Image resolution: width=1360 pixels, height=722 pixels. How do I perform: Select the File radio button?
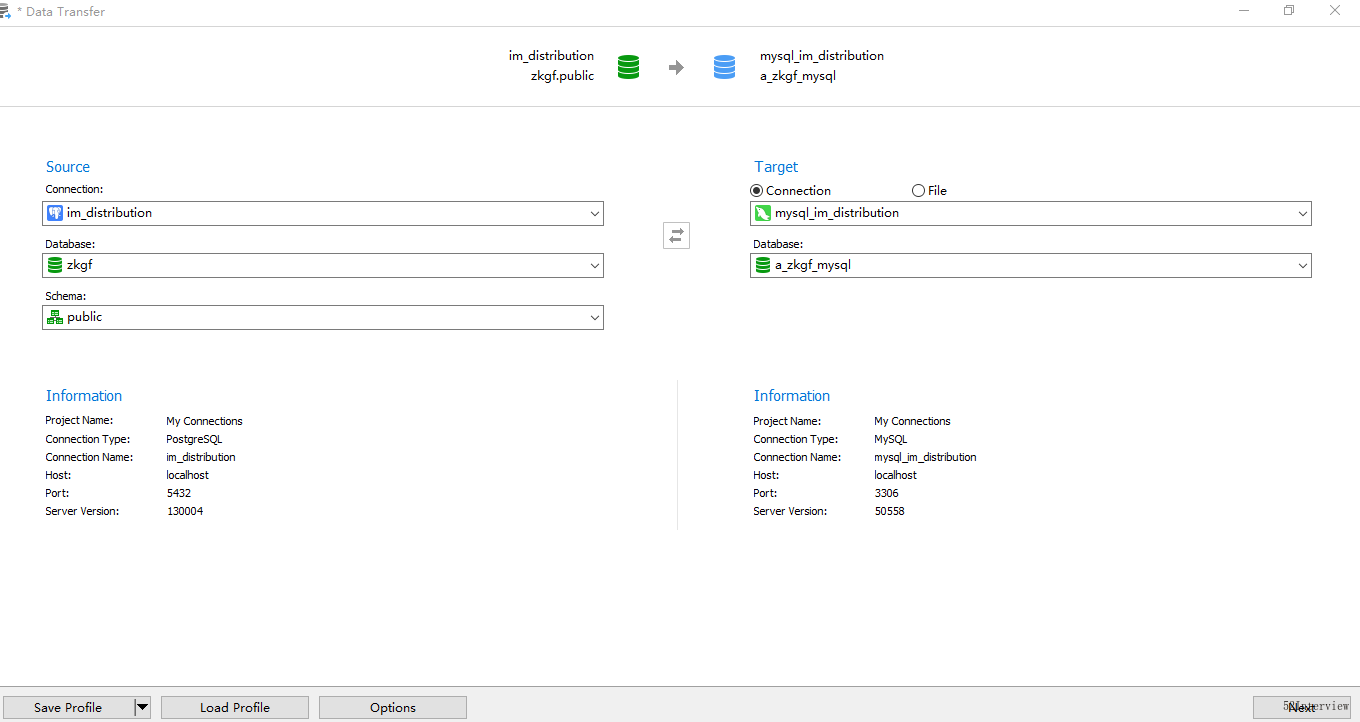[x=918, y=191]
